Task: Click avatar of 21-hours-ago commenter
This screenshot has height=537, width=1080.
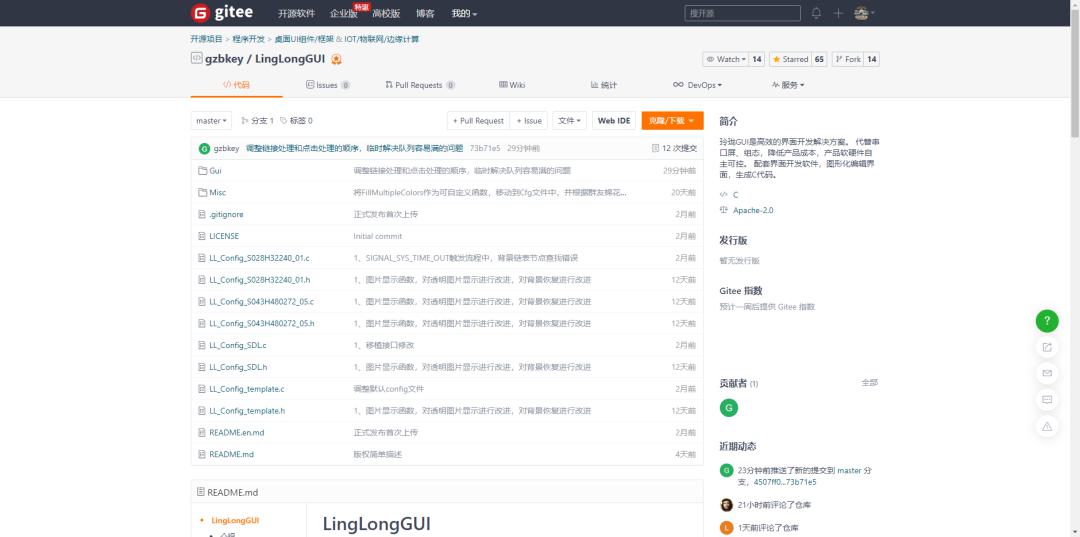Action: (x=727, y=505)
